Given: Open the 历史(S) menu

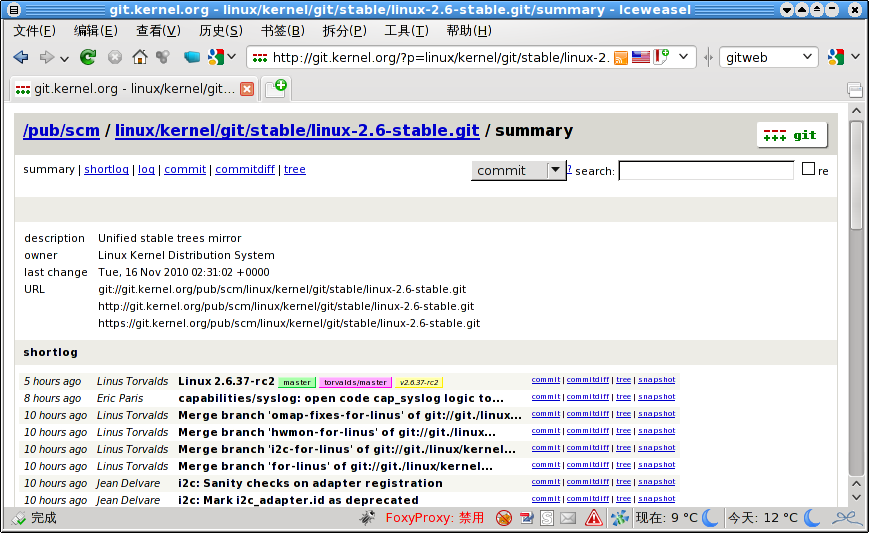Looking at the screenshot, I should pyautogui.click(x=221, y=31).
